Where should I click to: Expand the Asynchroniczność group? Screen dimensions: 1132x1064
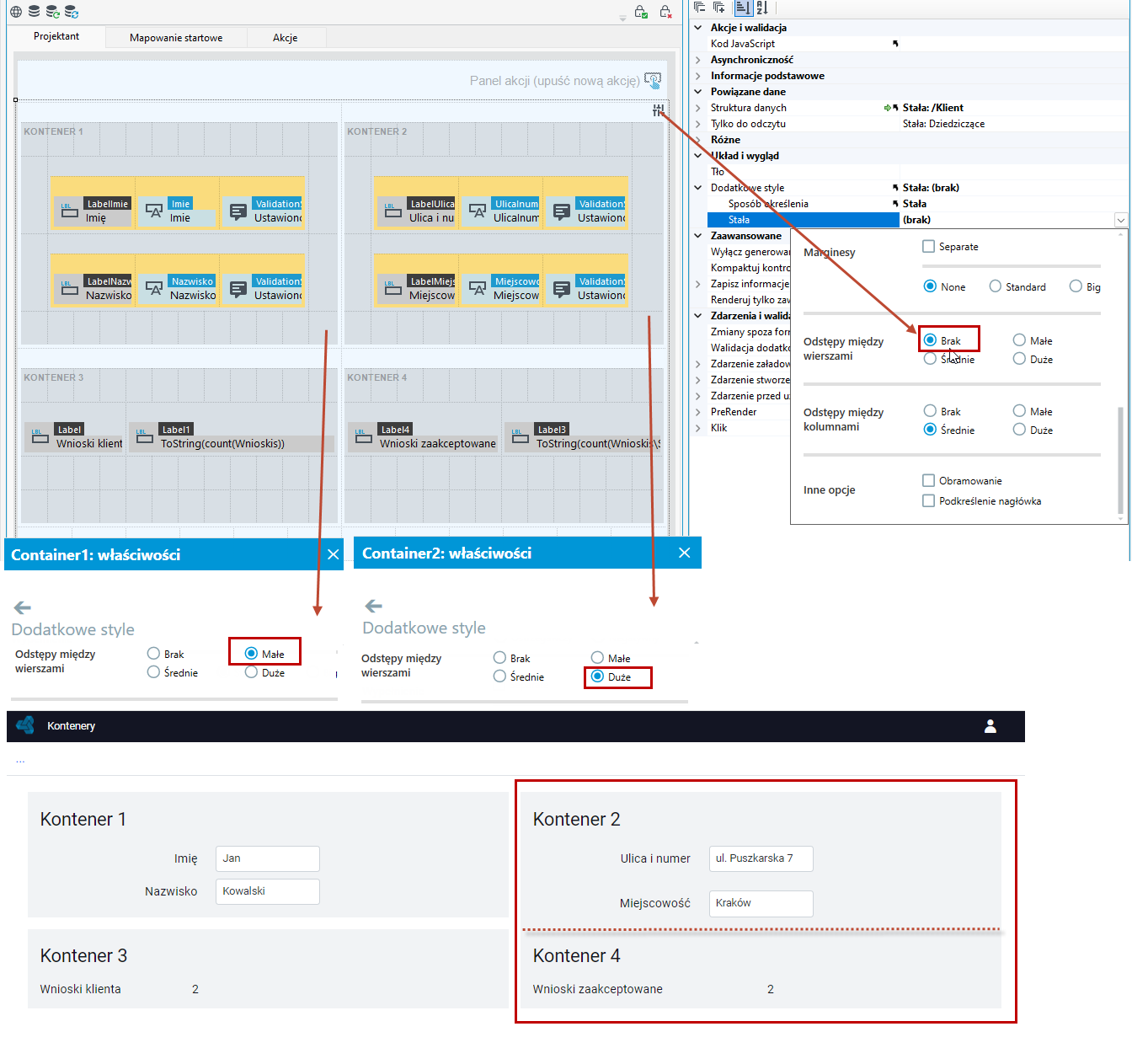click(698, 60)
